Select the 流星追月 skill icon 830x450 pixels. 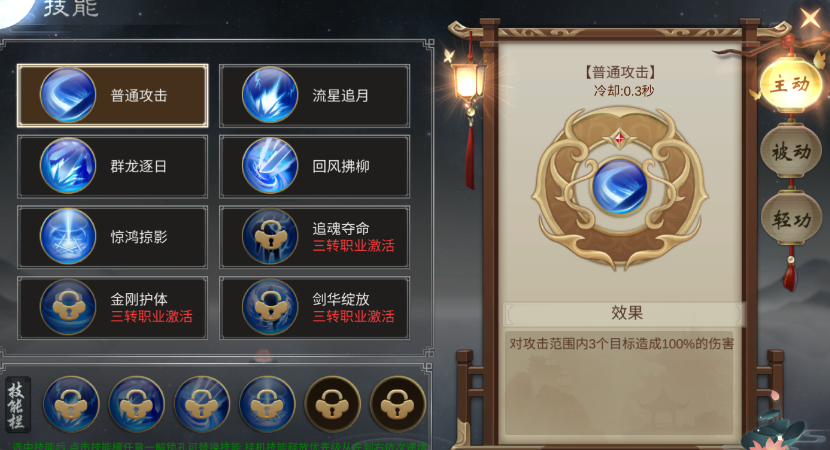(270, 95)
